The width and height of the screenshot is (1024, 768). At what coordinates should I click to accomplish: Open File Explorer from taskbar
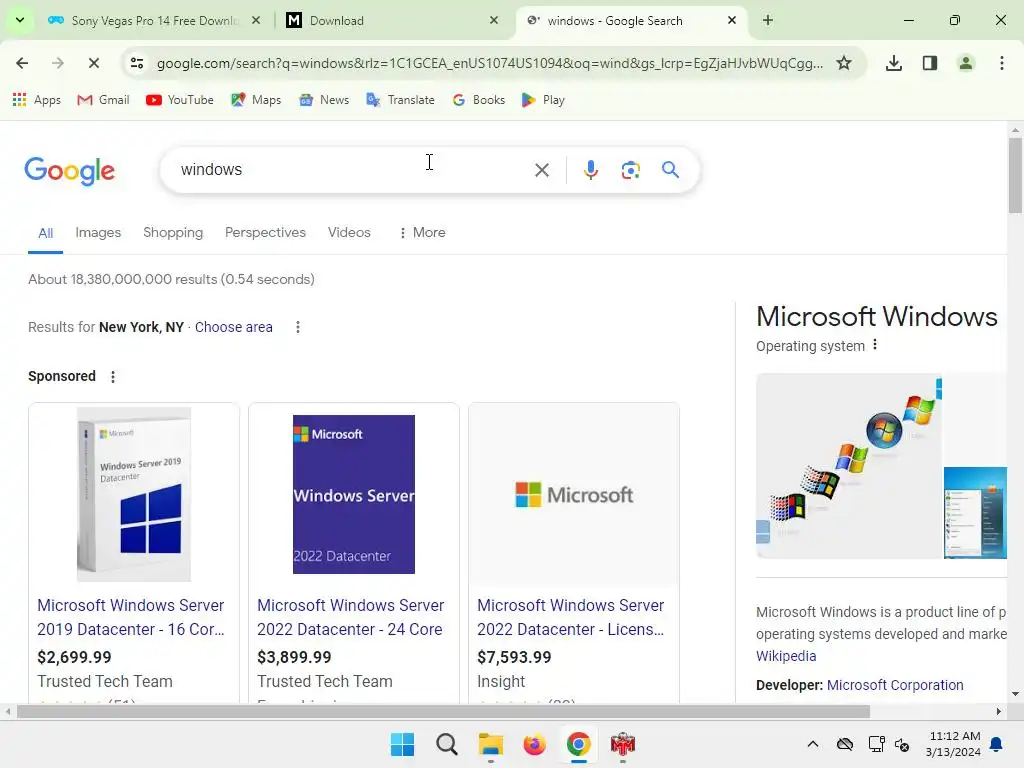490,744
